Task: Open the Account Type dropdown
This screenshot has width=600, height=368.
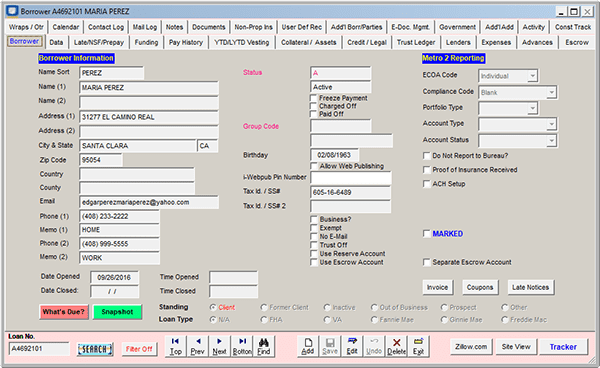Action: click(x=551, y=124)
